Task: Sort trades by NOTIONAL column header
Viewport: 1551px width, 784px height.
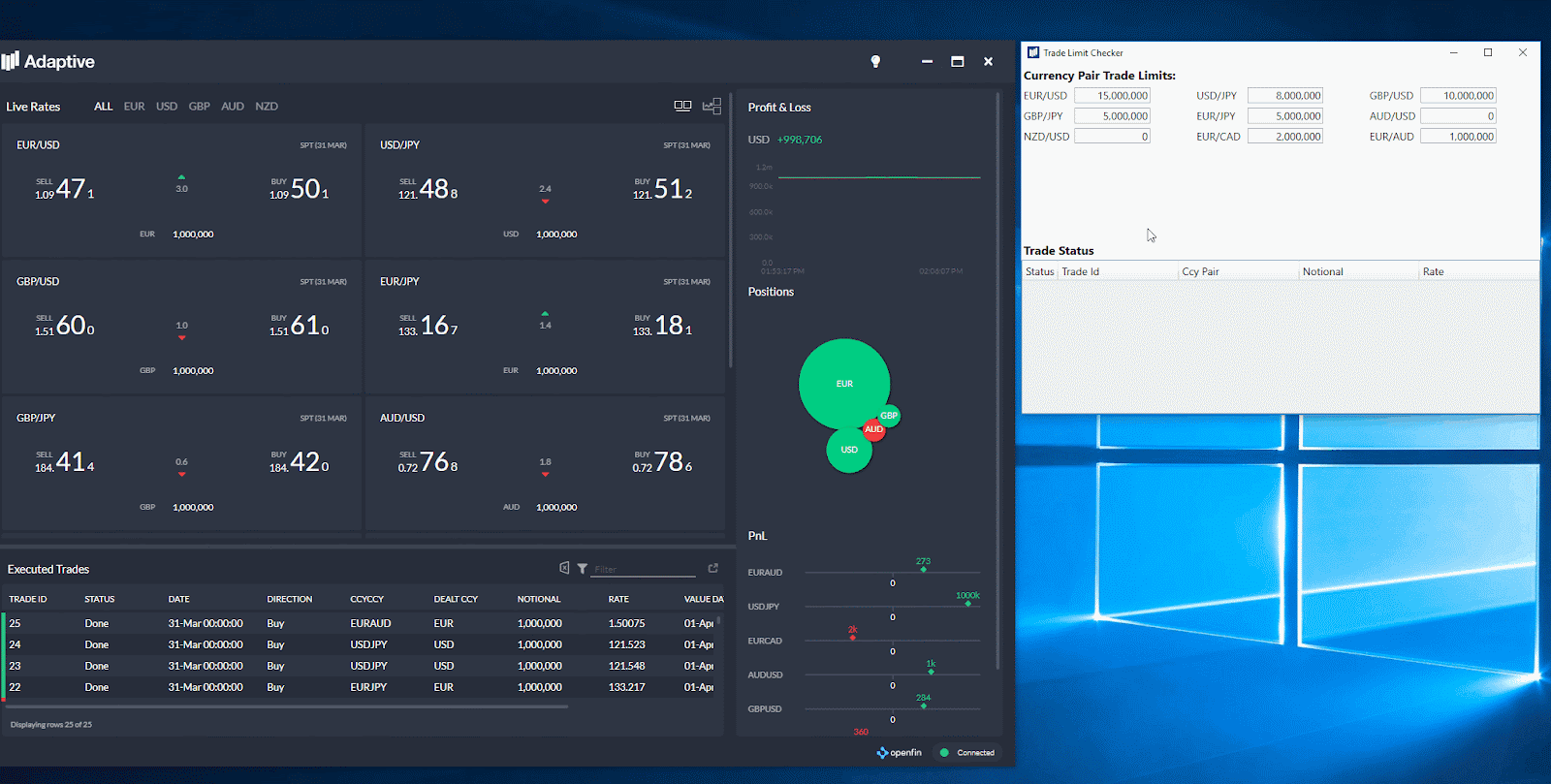Action: pos(539,599)
